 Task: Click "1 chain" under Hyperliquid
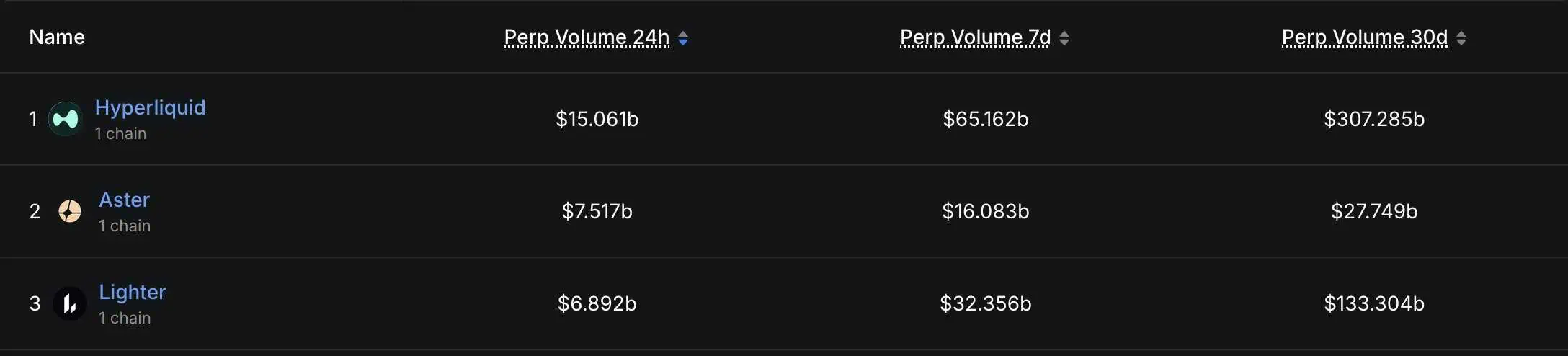pyautogui.click(x=121, y=134)
